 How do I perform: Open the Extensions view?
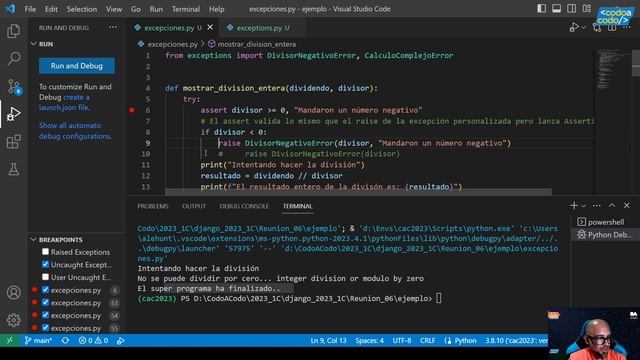click(13, 142)
